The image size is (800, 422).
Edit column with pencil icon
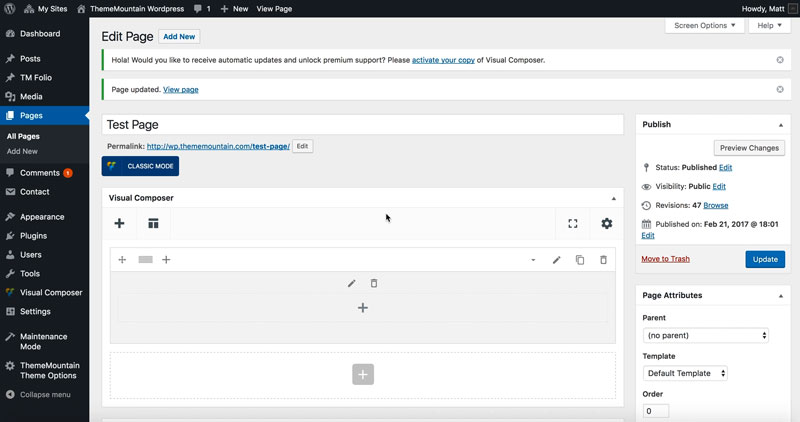(352, 283)
